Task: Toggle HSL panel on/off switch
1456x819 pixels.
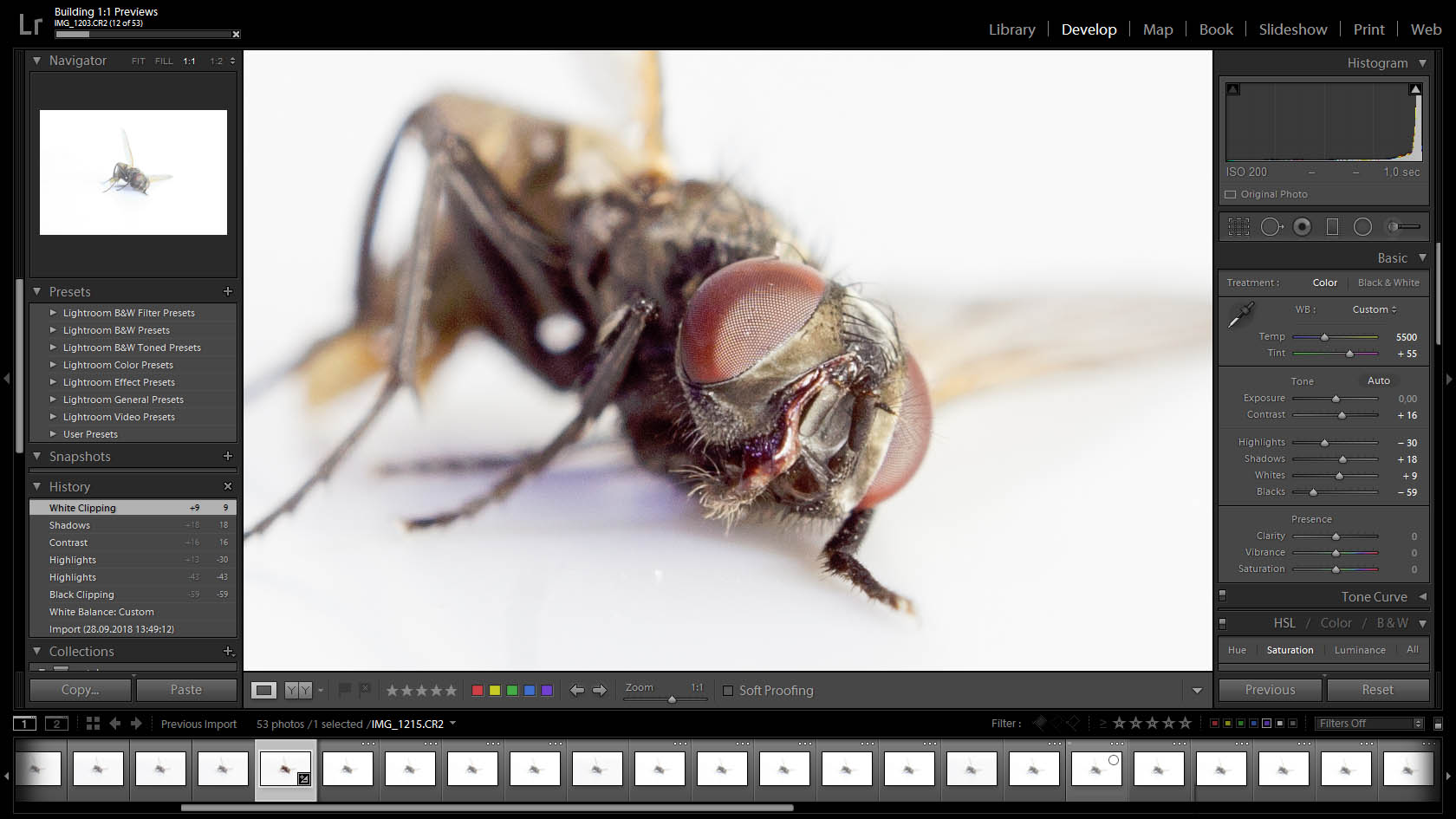Action: tap(1223, 623)
